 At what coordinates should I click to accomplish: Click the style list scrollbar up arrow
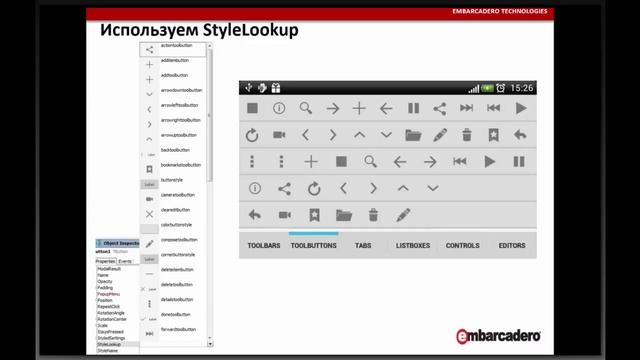click(x=210, y=46)
